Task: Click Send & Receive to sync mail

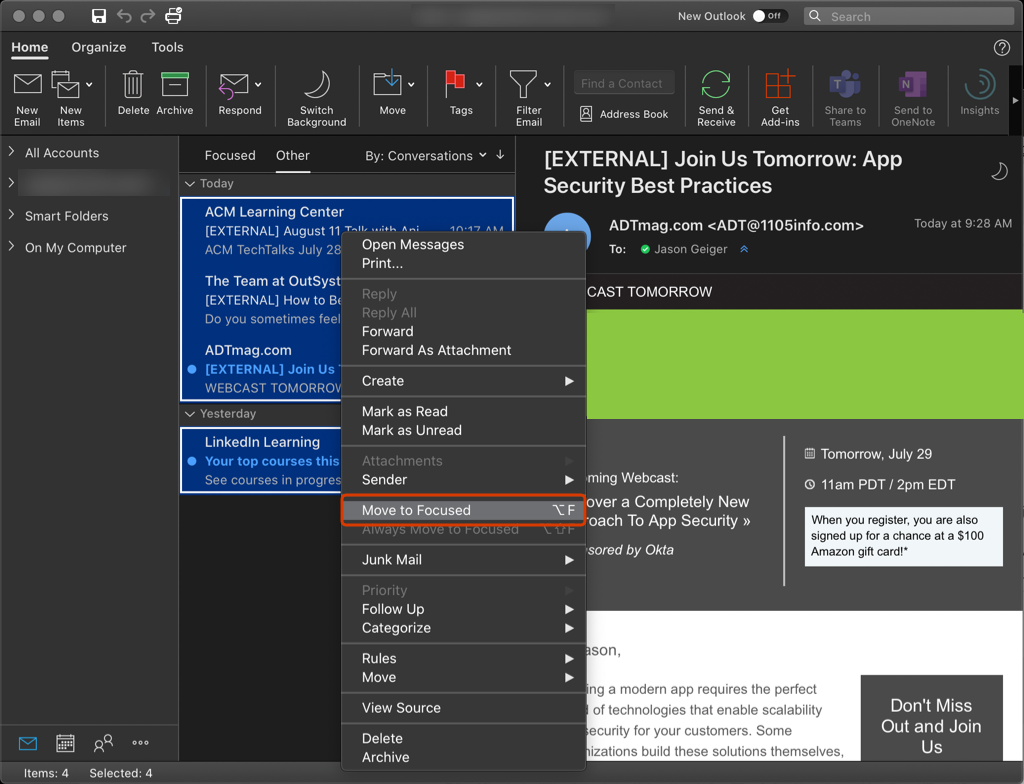Action: click(716, 96)
